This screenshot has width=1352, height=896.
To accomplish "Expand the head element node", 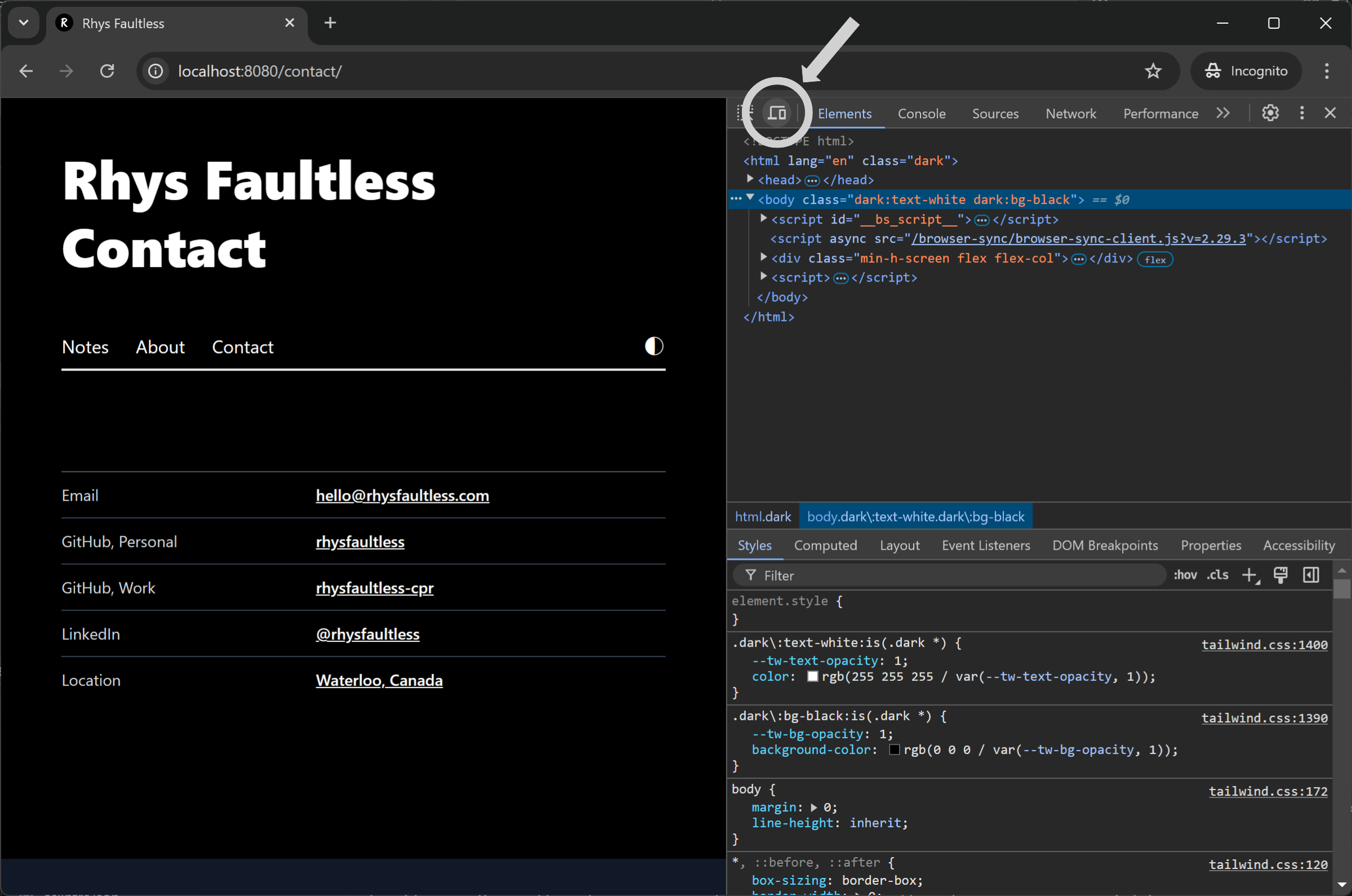I will coord(750,180).
